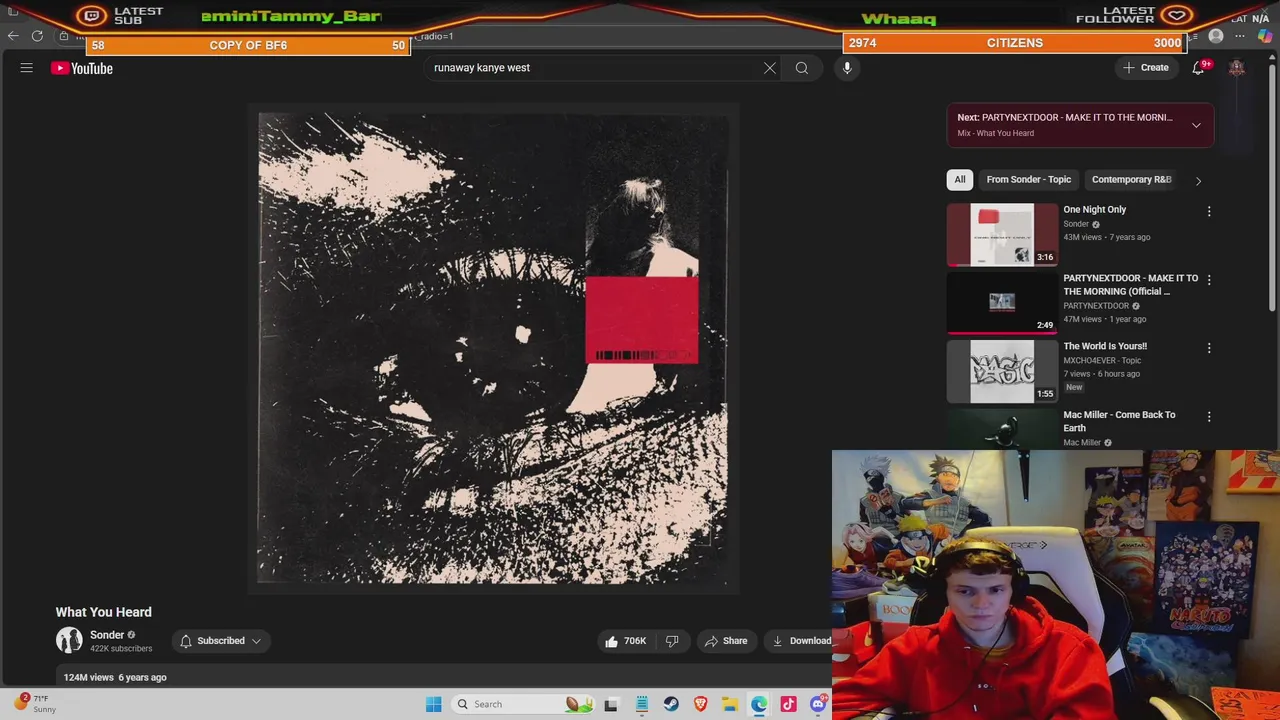Start voice search with the microphone
This screenshot has height=720, width=1280.
pos(847,68)
